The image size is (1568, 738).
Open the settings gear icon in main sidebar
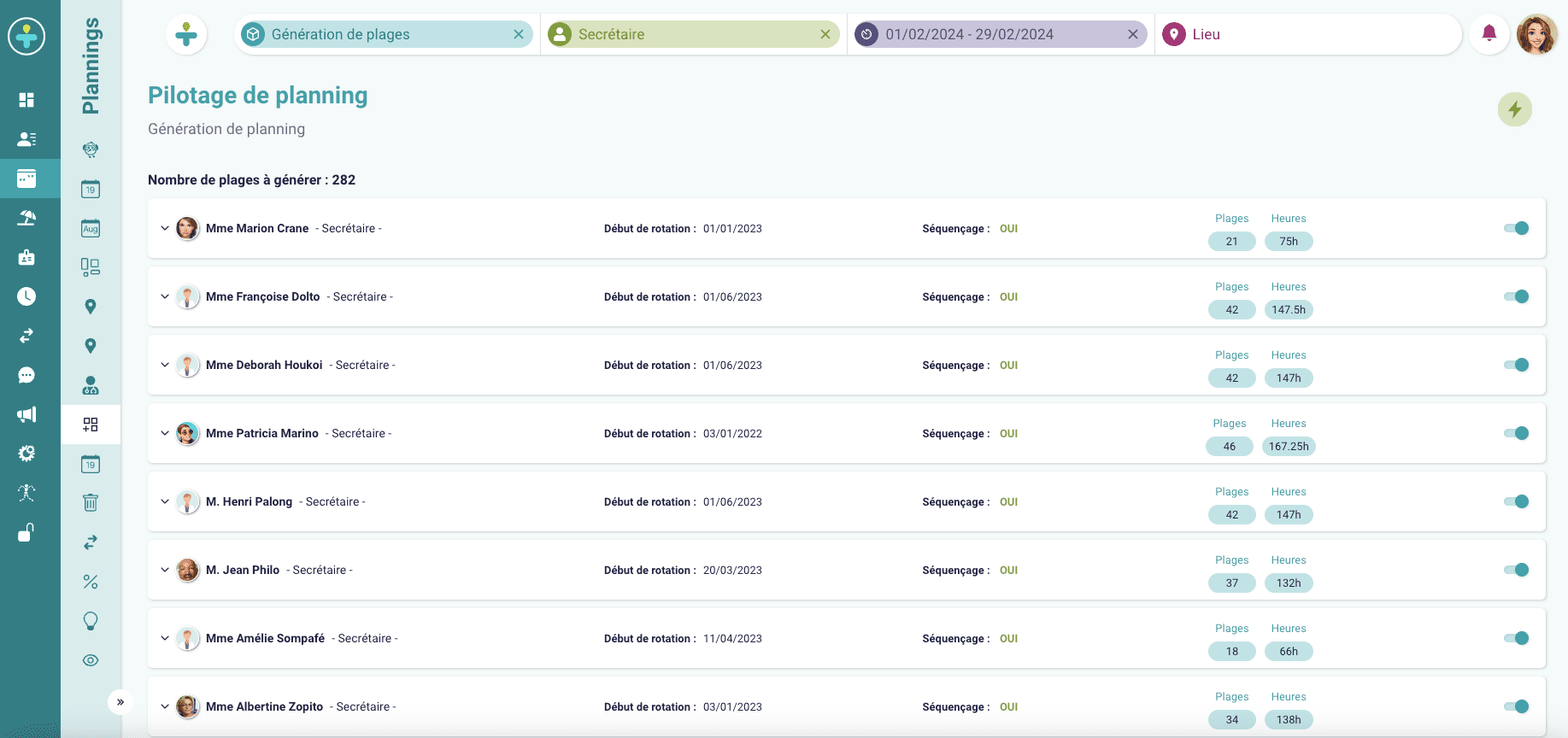point(26,454)
